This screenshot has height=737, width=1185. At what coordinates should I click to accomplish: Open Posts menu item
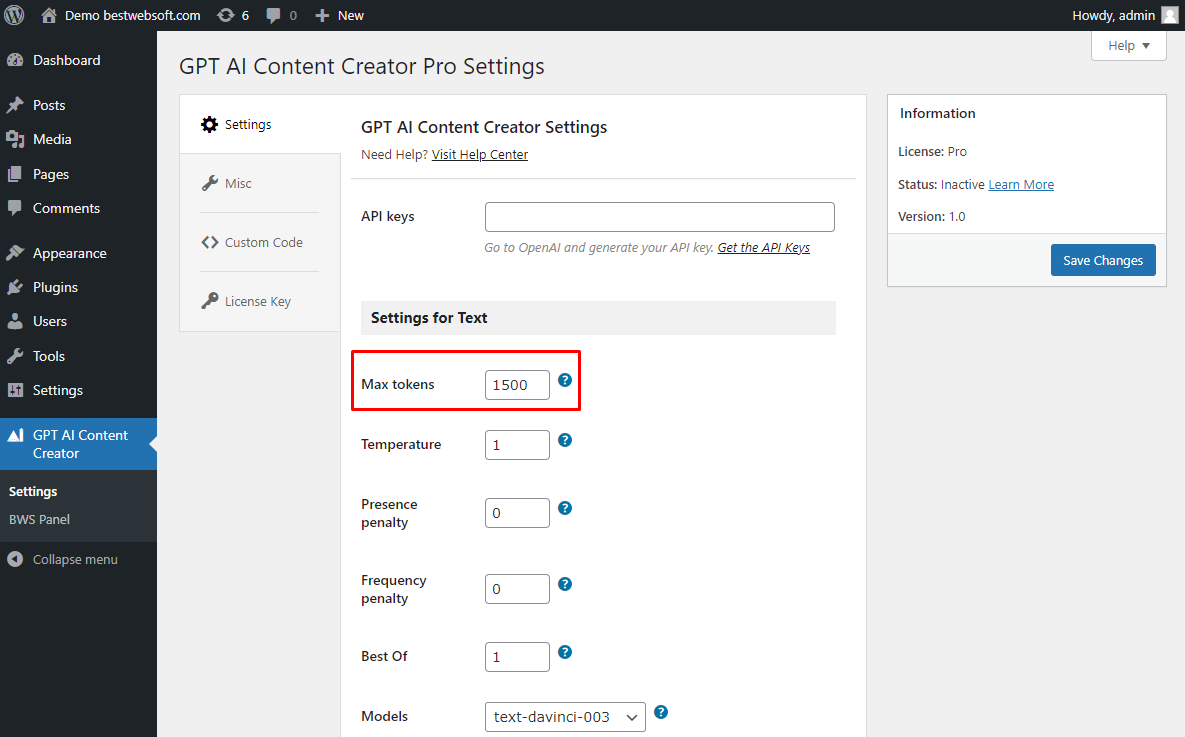79,105
